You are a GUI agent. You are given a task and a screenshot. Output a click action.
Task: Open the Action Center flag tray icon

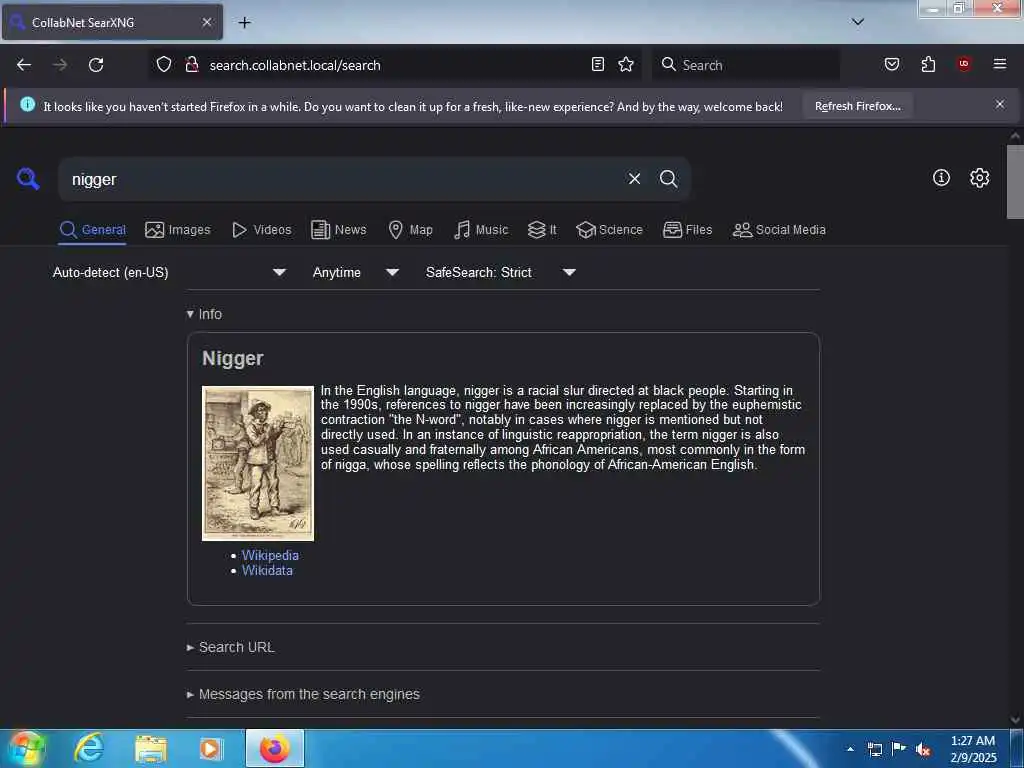(x=899, y=748)
